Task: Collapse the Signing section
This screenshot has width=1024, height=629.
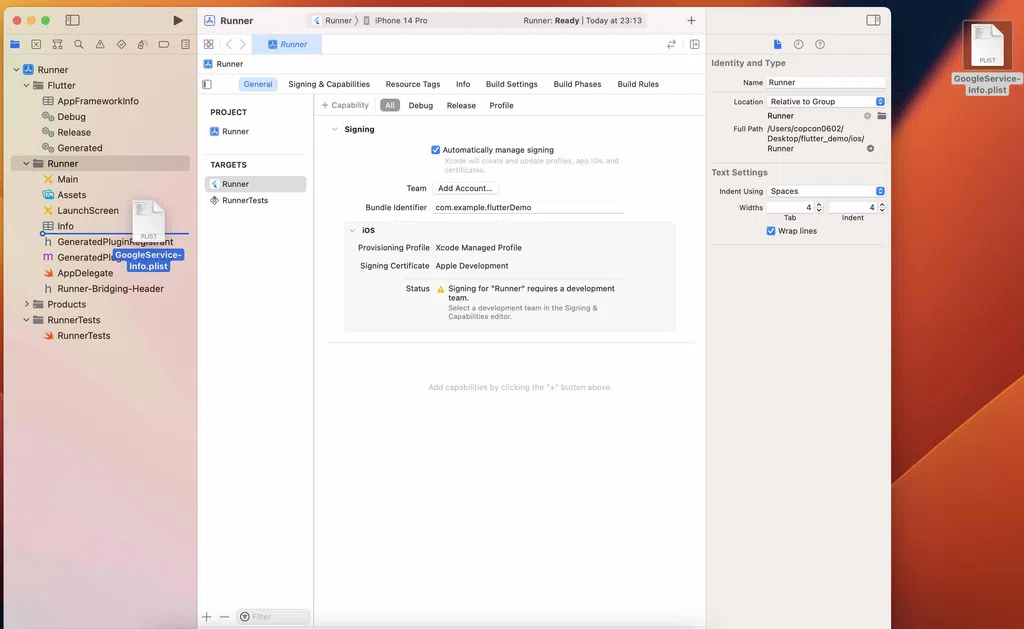Action: tap(334, 129)
